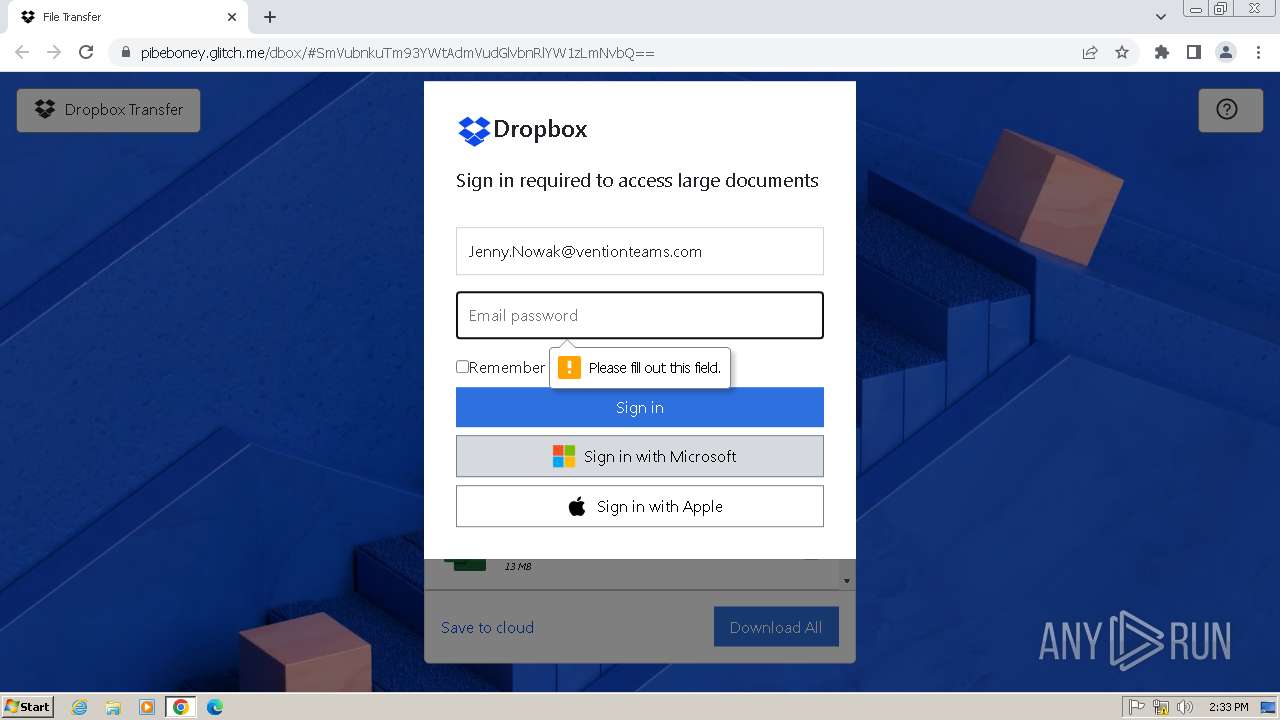Toggle the browser side panel icon
Screen dimensions: 1280x720
point(1193,52)
